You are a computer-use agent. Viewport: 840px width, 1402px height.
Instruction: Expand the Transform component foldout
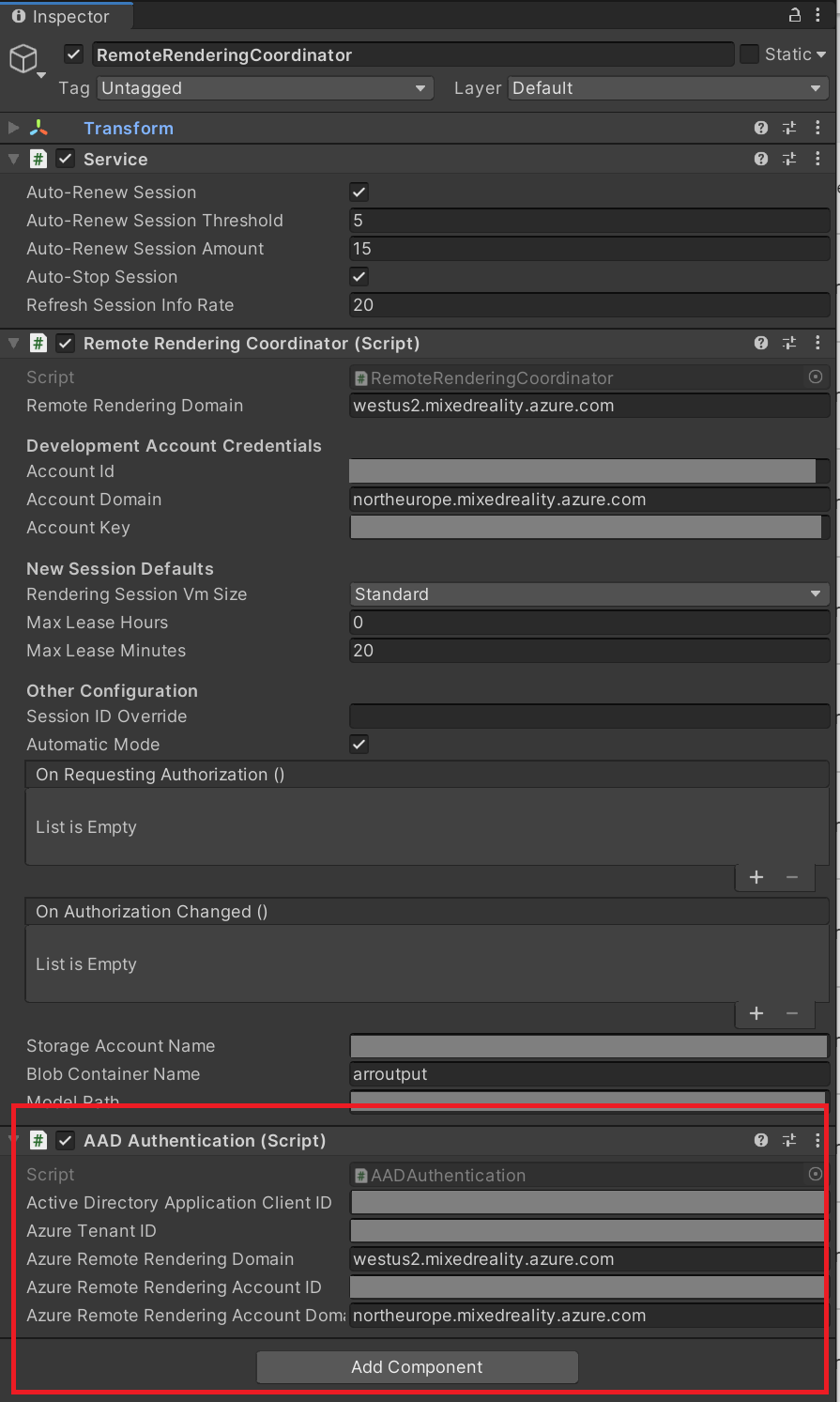(13, 128)
